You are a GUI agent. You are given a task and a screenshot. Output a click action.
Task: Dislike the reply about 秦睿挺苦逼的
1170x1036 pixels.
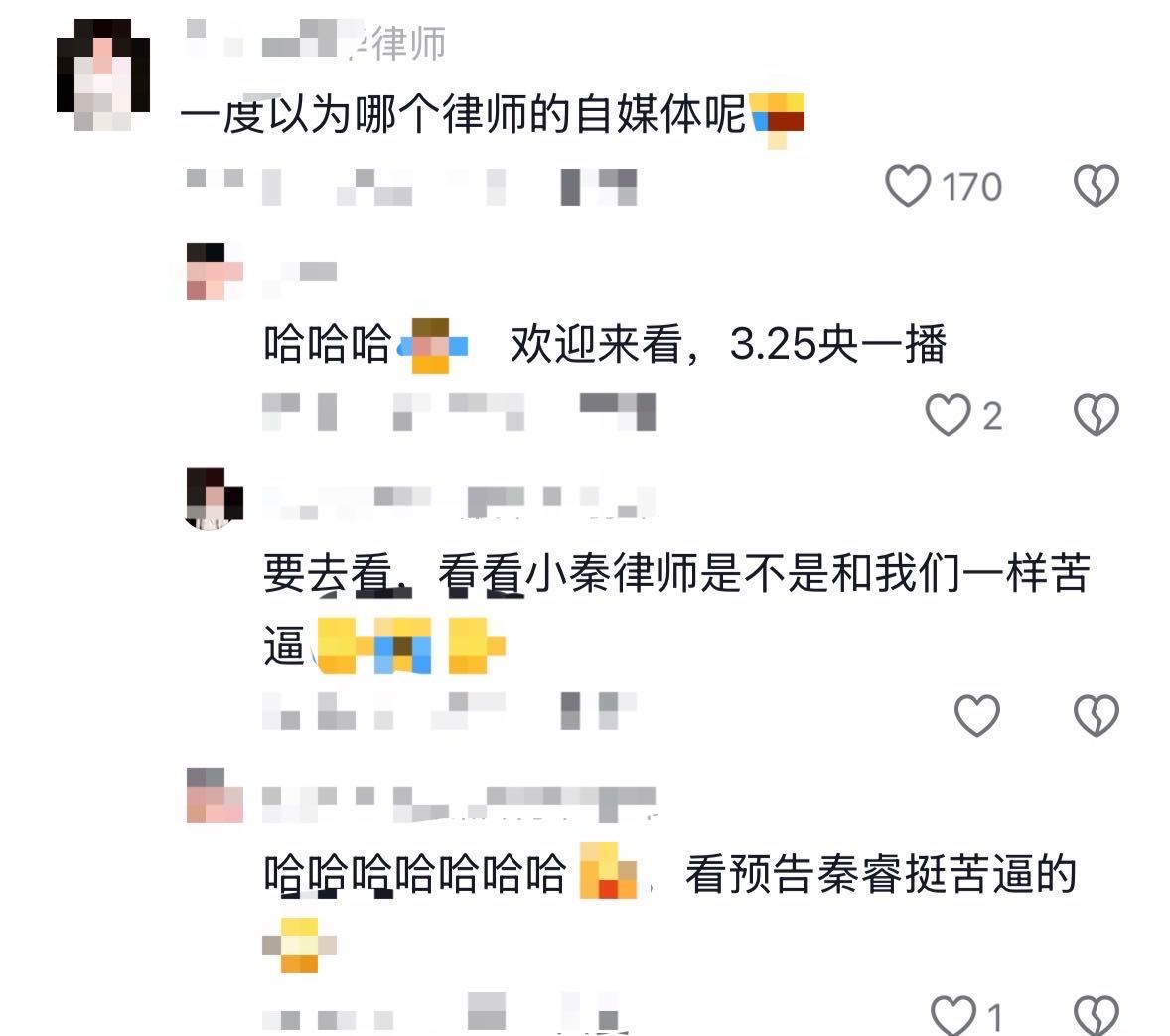coord(1096,1015)
